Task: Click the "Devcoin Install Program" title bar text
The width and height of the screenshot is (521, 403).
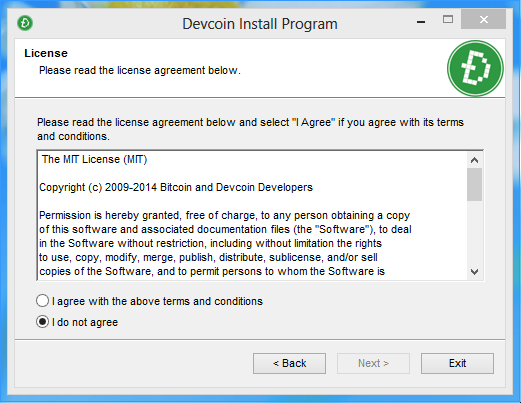Action: pyautogui.click(x=260, y=24)
